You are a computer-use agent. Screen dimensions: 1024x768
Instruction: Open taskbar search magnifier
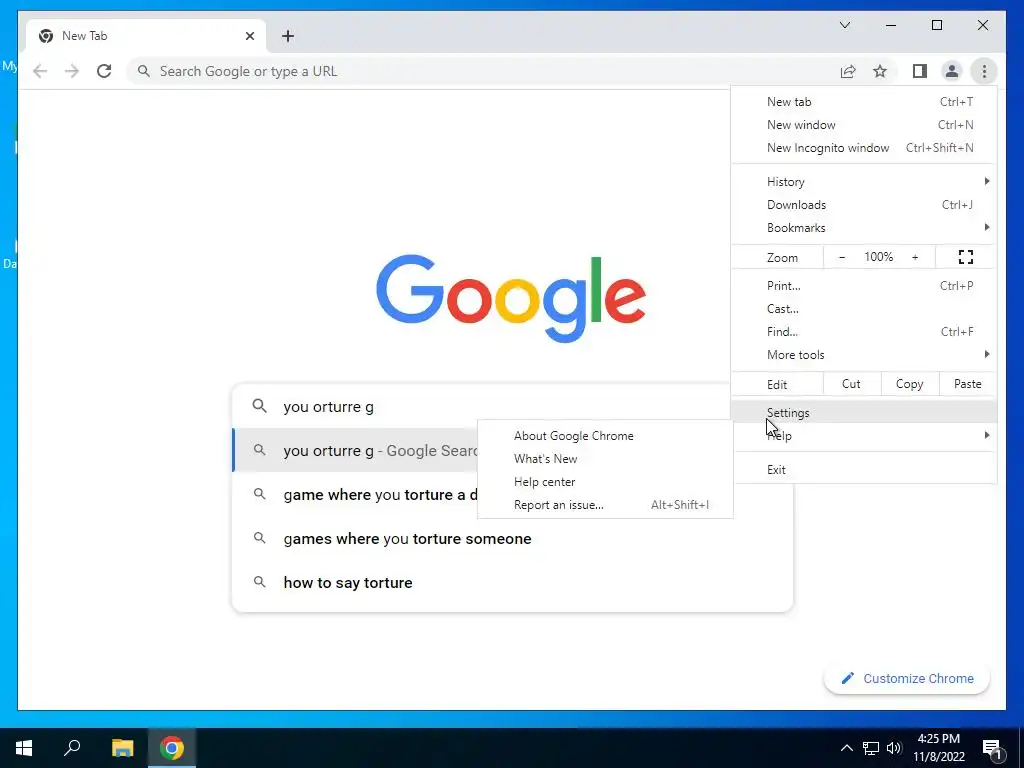72,748
